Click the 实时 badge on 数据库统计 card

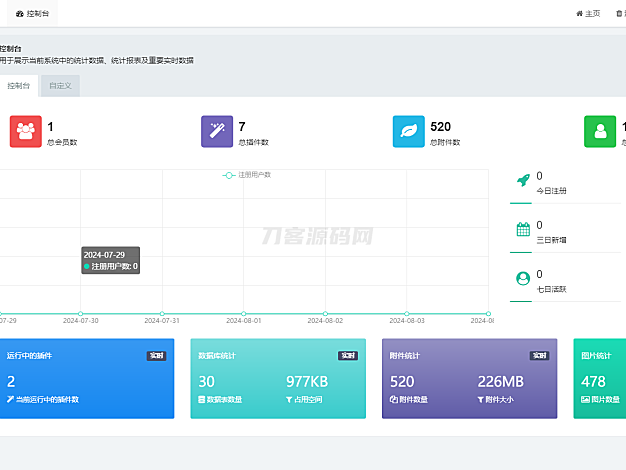click(348, 355)
